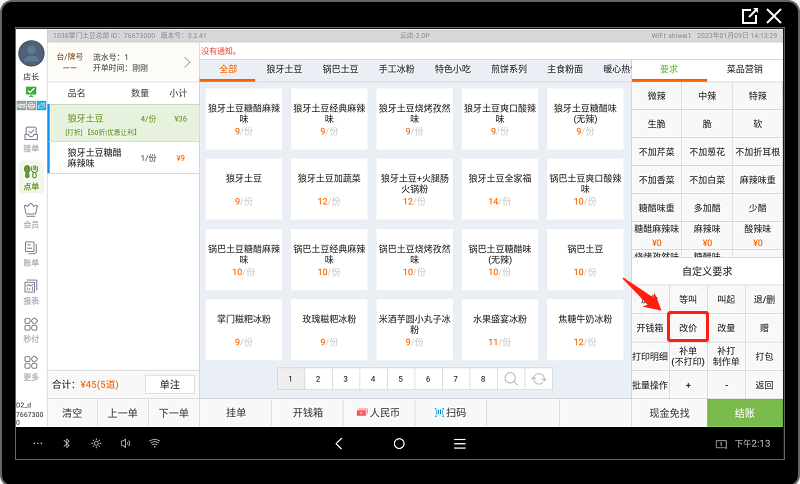This screenshot has height=484, width=800.
Task: Add 狼牙土豆全家福 dish at 14 per portion
Action: click(x=500, y=189)
